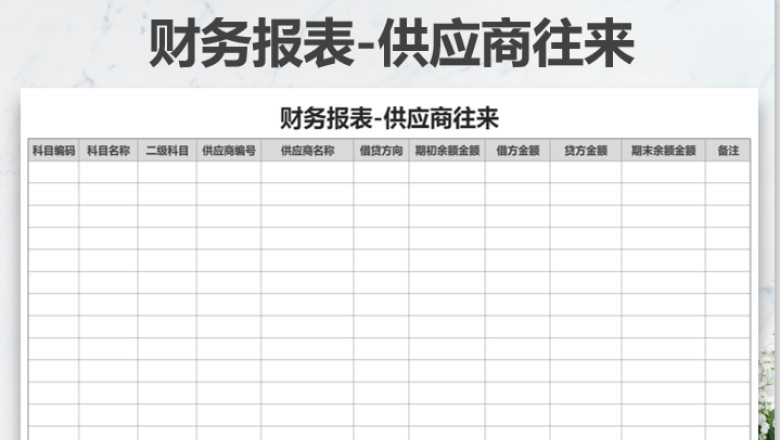The height and width of the screenshot is (440, 780).
Task: Click first empty cell under 借方金额
Action: pos(518,172)
